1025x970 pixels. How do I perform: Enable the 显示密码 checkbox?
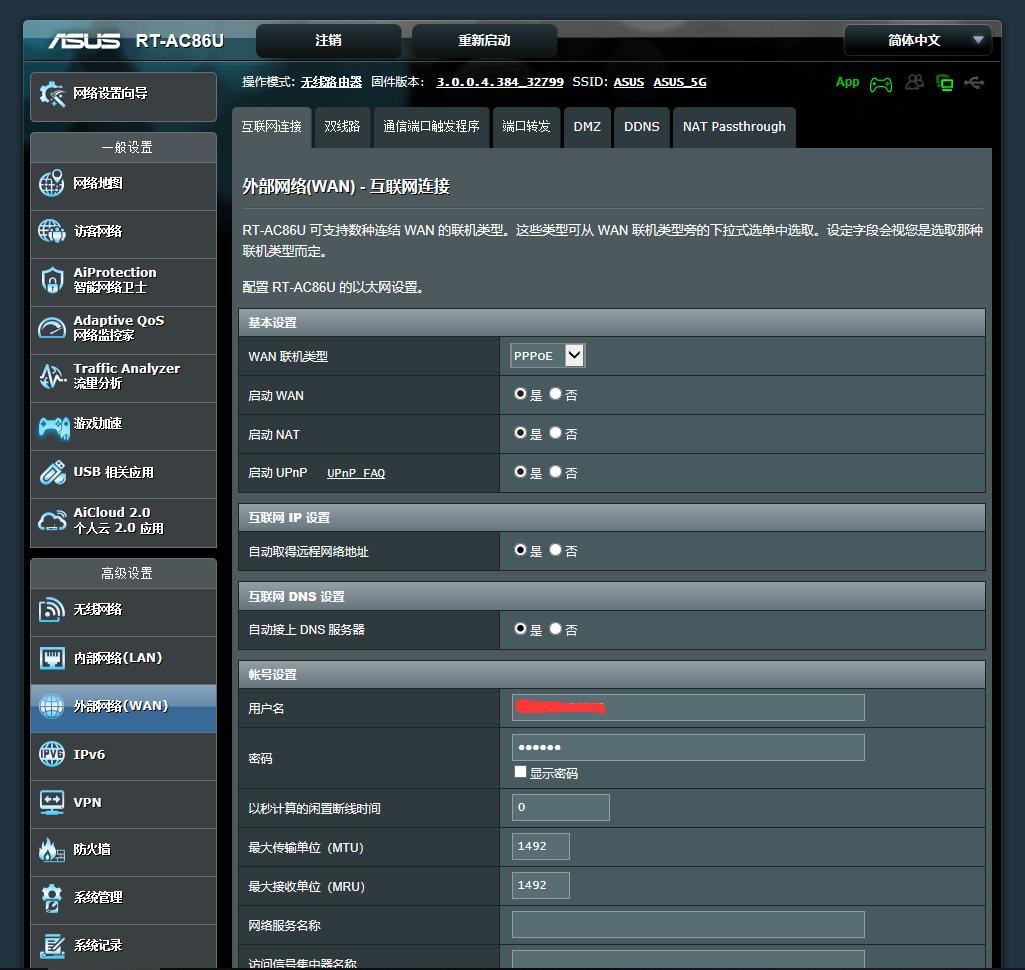coord(520,772)
